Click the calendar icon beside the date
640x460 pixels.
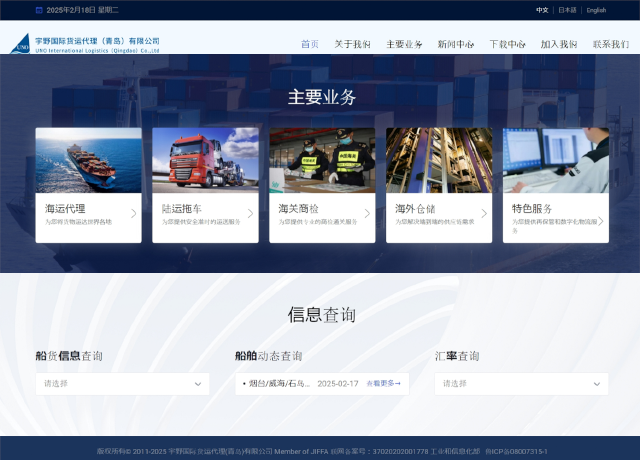click(x=39, y=10)
